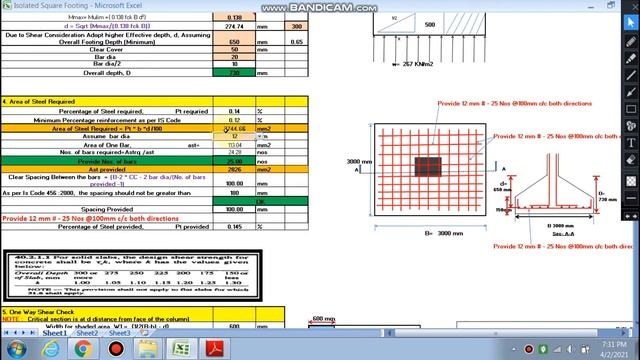Switch to the Sheet1 tab
This screenshot has height=360, width=640.
pyautogui.click(x=55, y=333)
